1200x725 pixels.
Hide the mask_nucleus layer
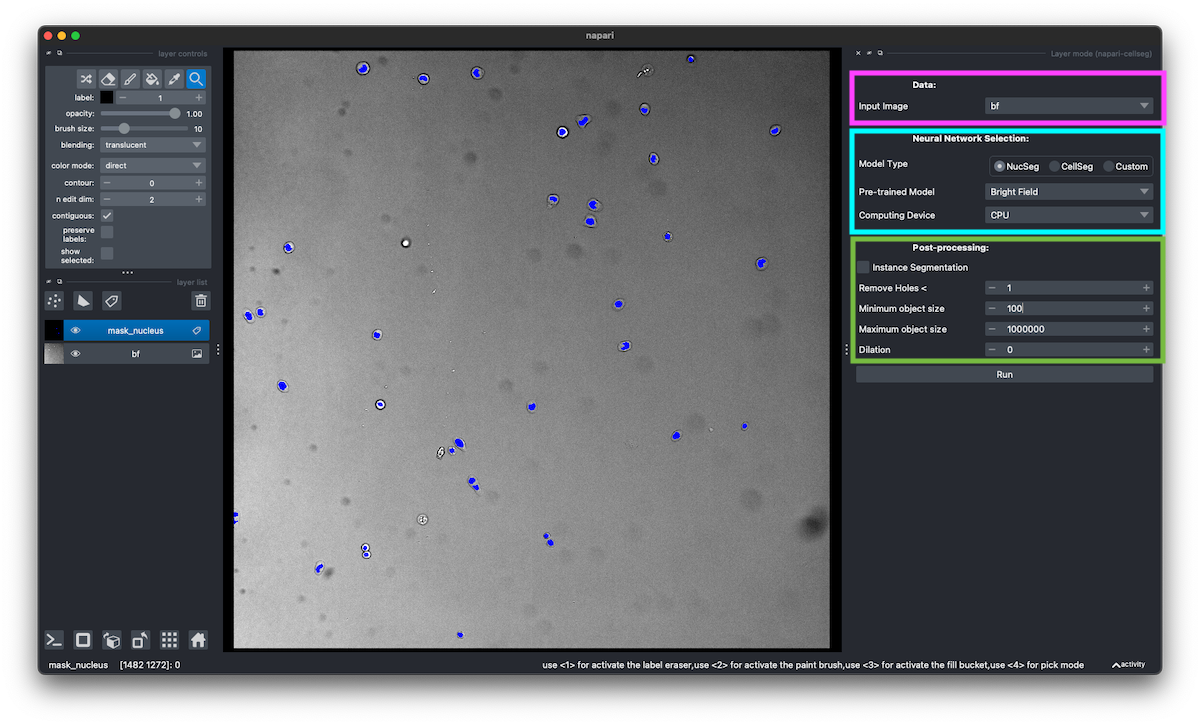pyautogui.click(x=75, y=330)
